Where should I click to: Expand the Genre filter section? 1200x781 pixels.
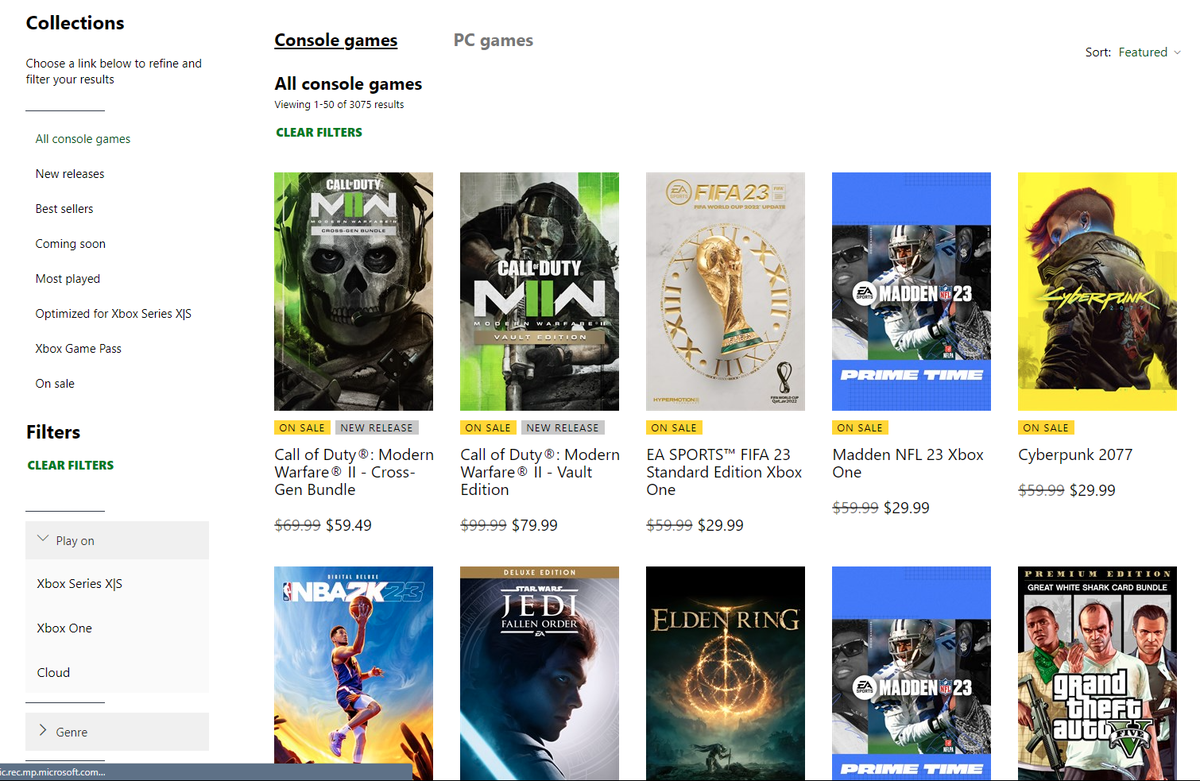click(x=117, y=732)
